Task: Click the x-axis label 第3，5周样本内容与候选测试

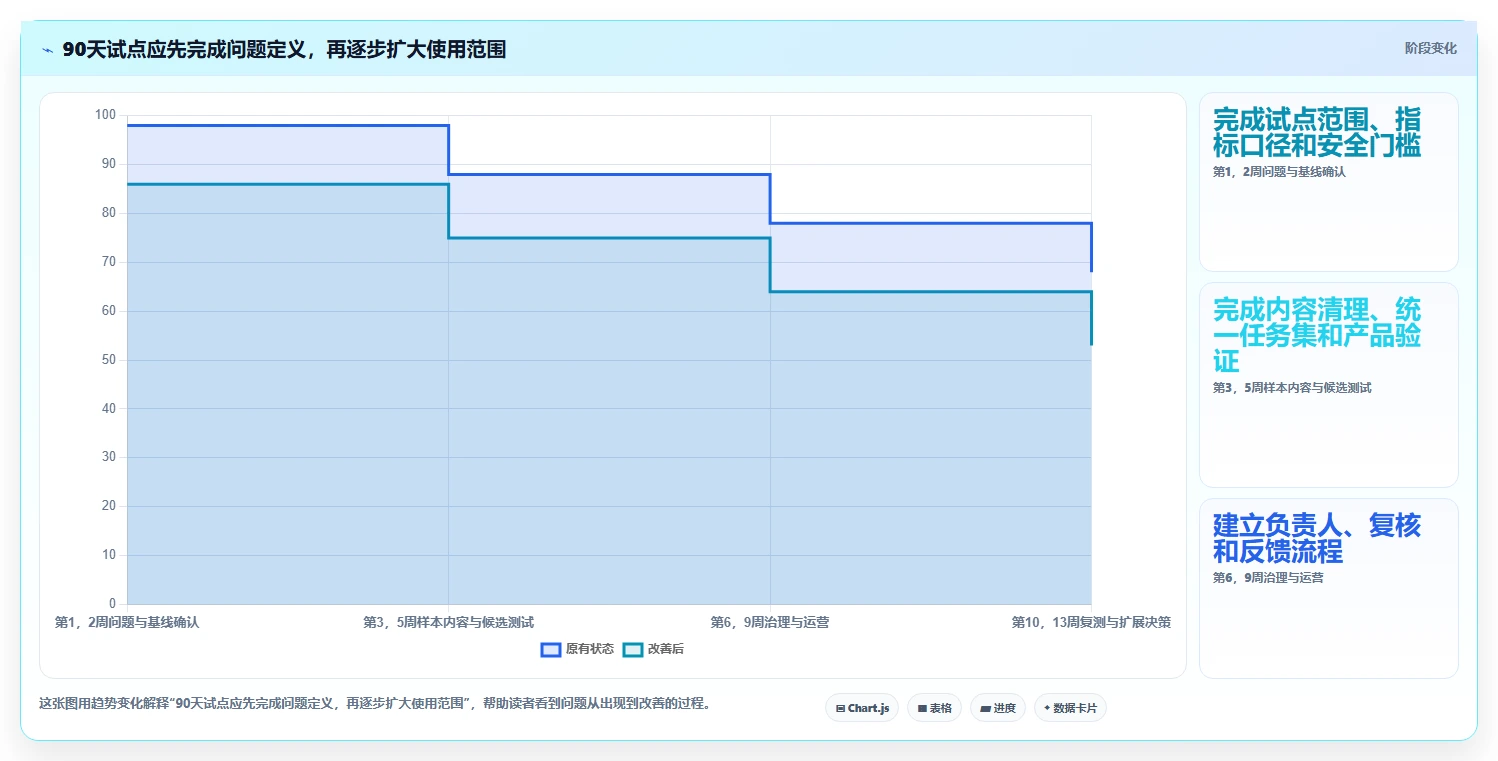Action: coord(448,622)
